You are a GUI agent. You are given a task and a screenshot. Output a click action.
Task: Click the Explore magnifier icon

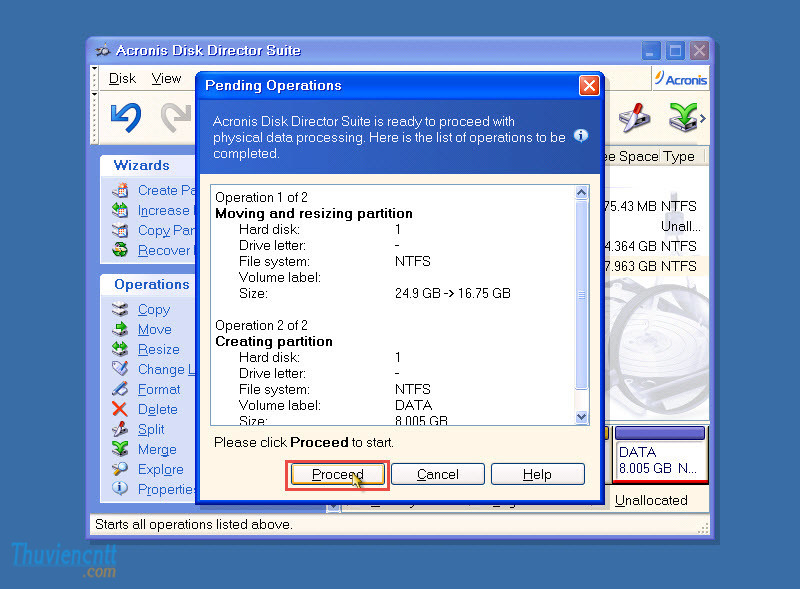pyautogui.click(x=120, y=469)
